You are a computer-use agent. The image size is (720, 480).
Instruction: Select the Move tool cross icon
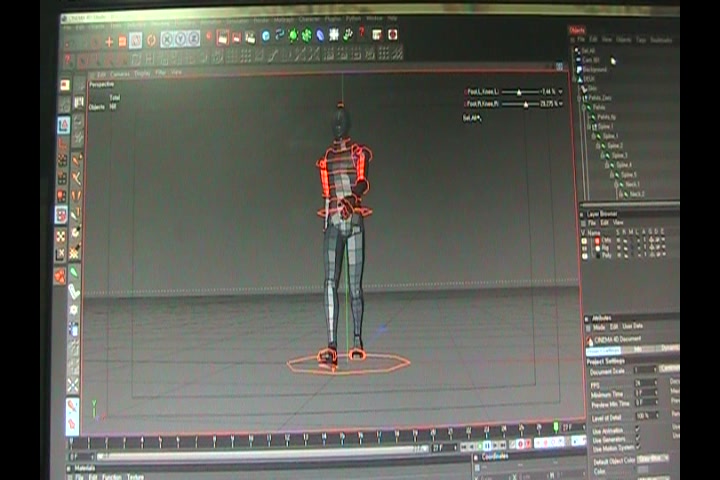click(x=109, y=42)
